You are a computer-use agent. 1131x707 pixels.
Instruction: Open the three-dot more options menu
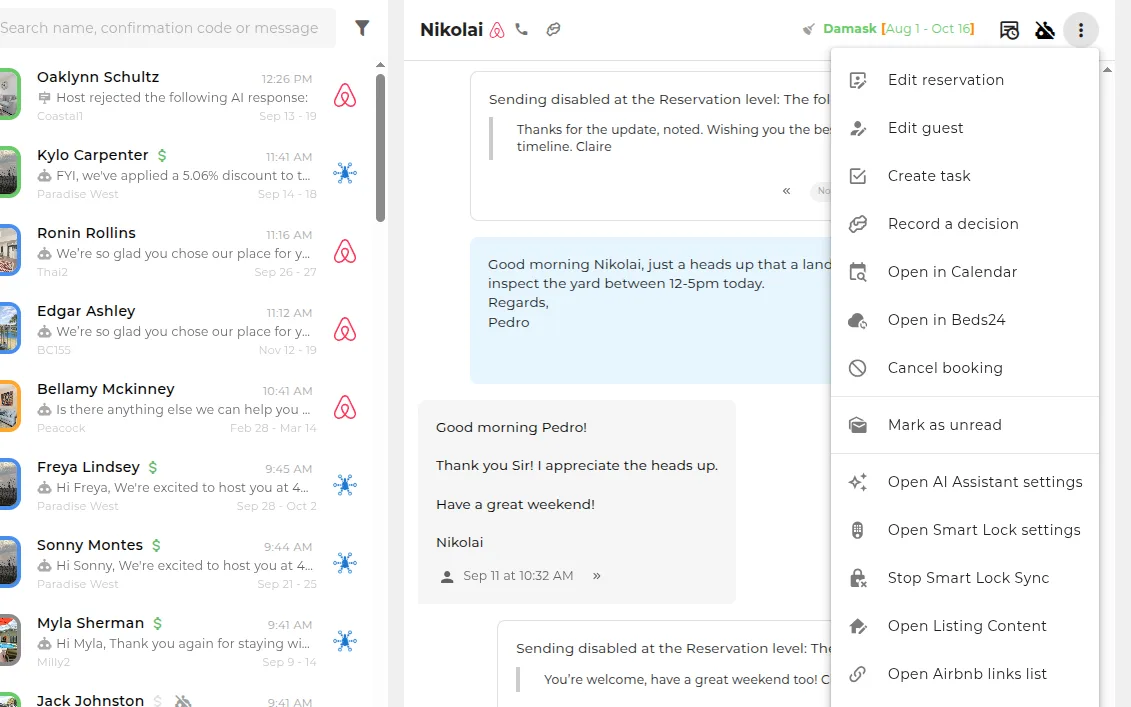(x=1081, y=30)
